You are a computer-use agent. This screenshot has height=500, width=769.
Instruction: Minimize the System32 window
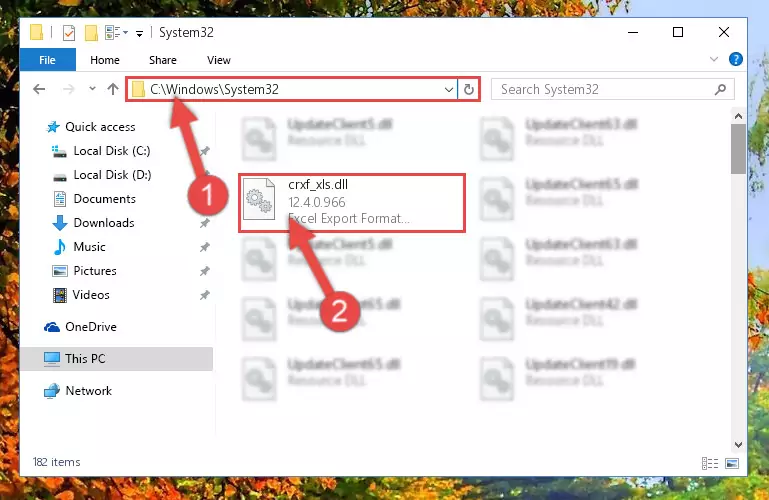[x=633, y=32]
